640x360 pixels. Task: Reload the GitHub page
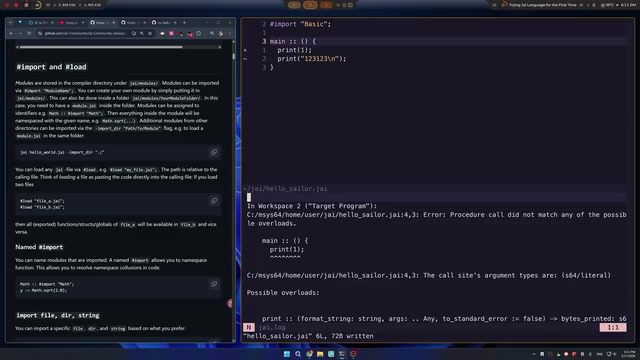[x=29, y=33]
